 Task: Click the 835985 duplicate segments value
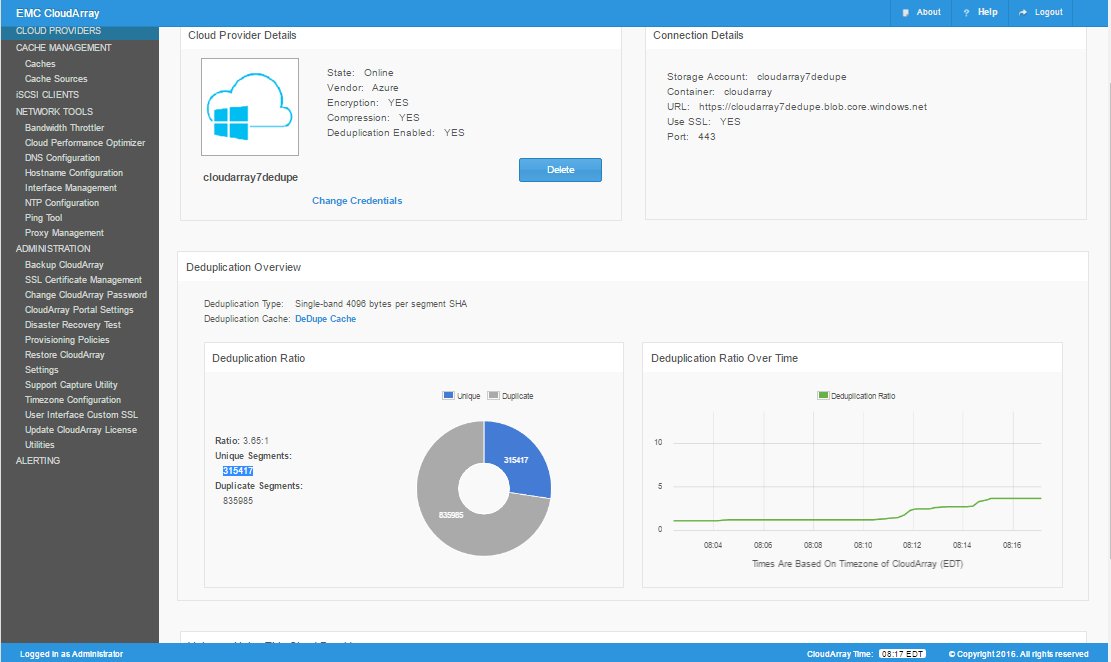coord(238,500)
